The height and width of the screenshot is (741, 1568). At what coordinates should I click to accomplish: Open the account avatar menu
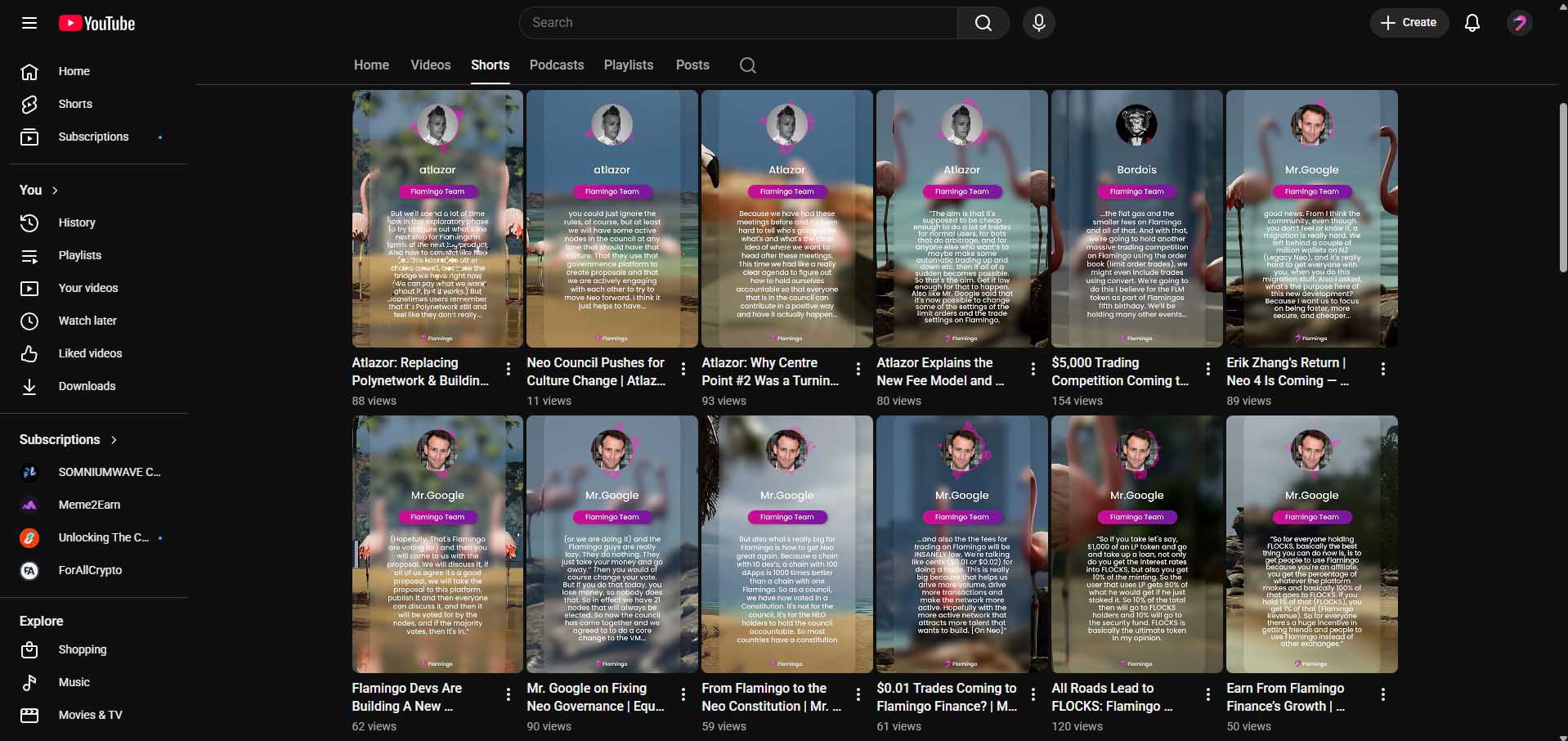tap(1519, 23)
